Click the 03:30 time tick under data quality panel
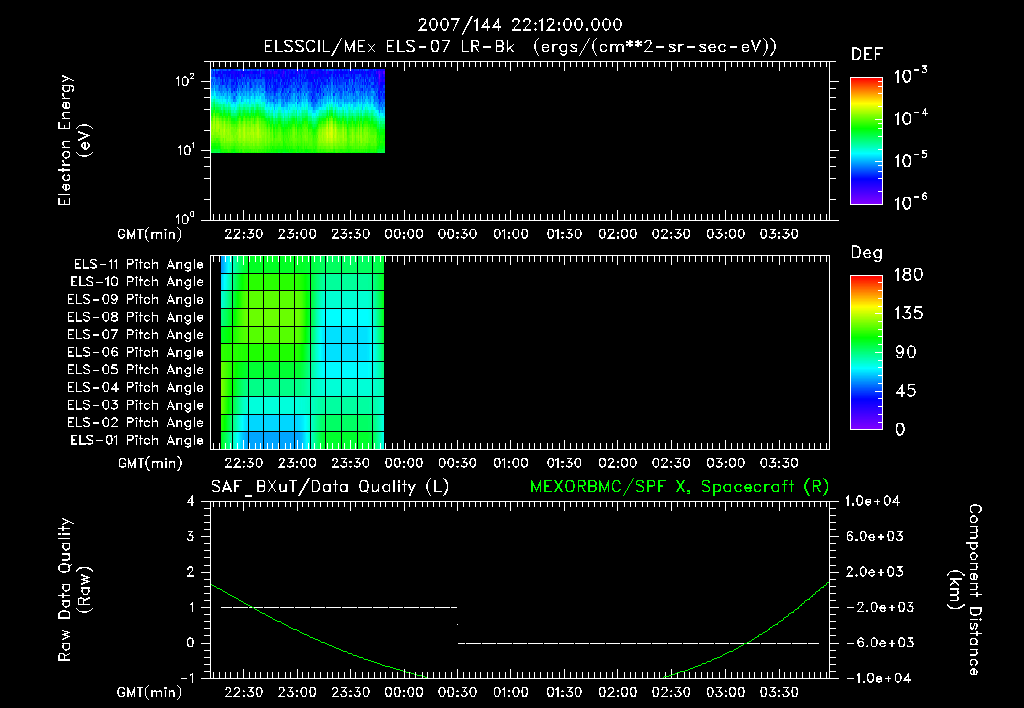The height and width of the screenshot is (708, 1024). pos(779,692)
